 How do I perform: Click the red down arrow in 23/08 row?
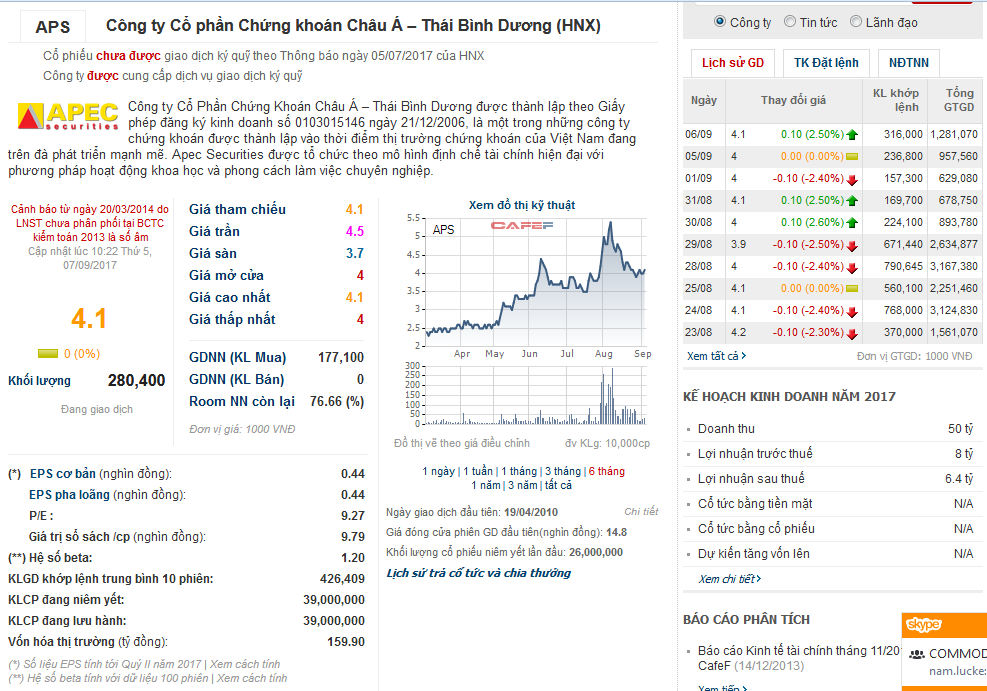(852, 334)
